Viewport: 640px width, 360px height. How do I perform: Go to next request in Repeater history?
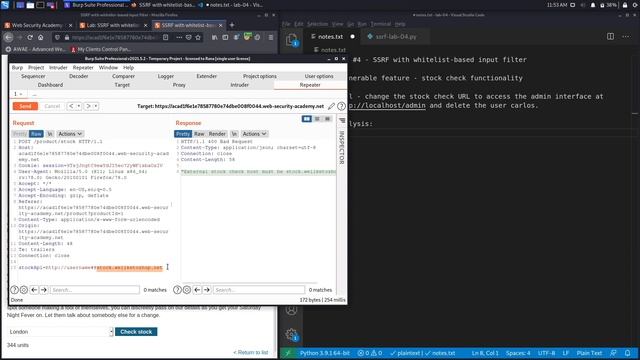tap(88, 106)
